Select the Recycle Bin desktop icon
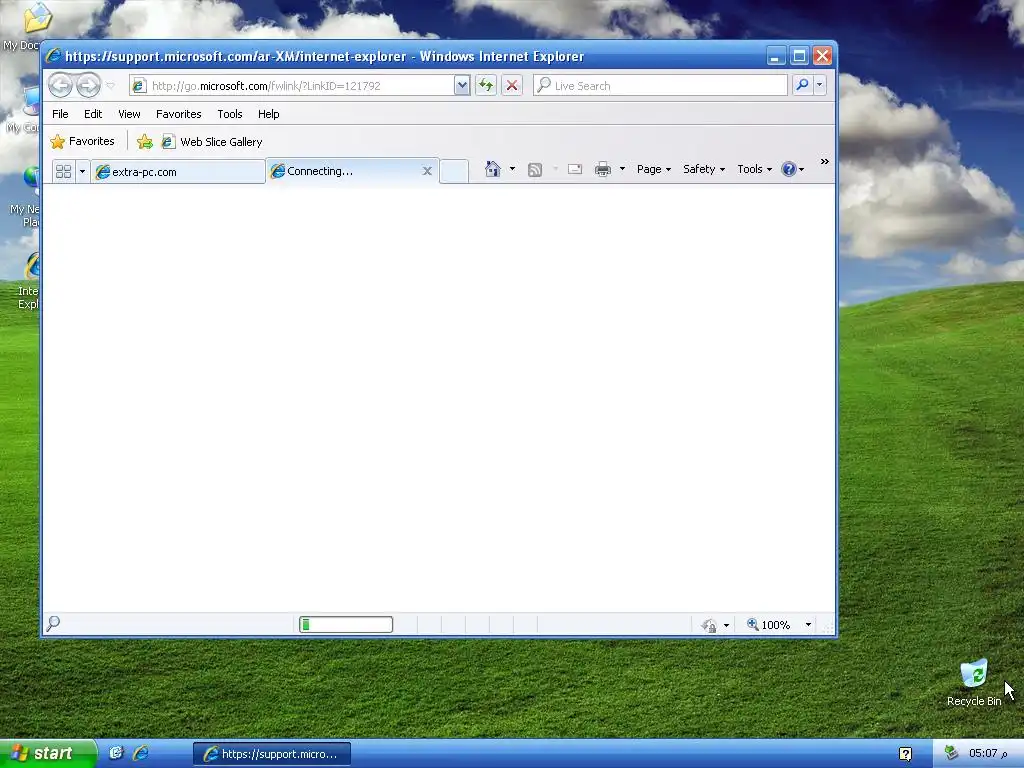This screenshot has height=768, width=1024. [974, 682]
